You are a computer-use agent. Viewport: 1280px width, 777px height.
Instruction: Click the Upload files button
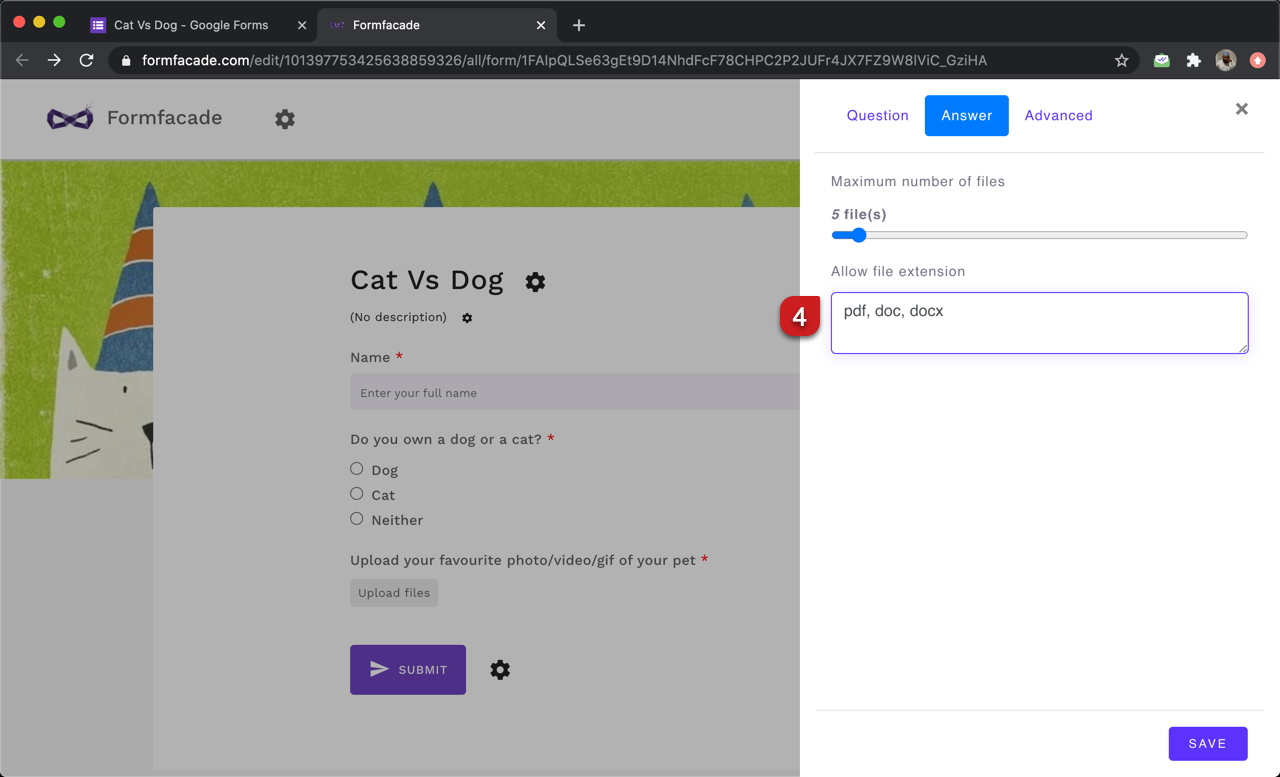tap(393, 592)
